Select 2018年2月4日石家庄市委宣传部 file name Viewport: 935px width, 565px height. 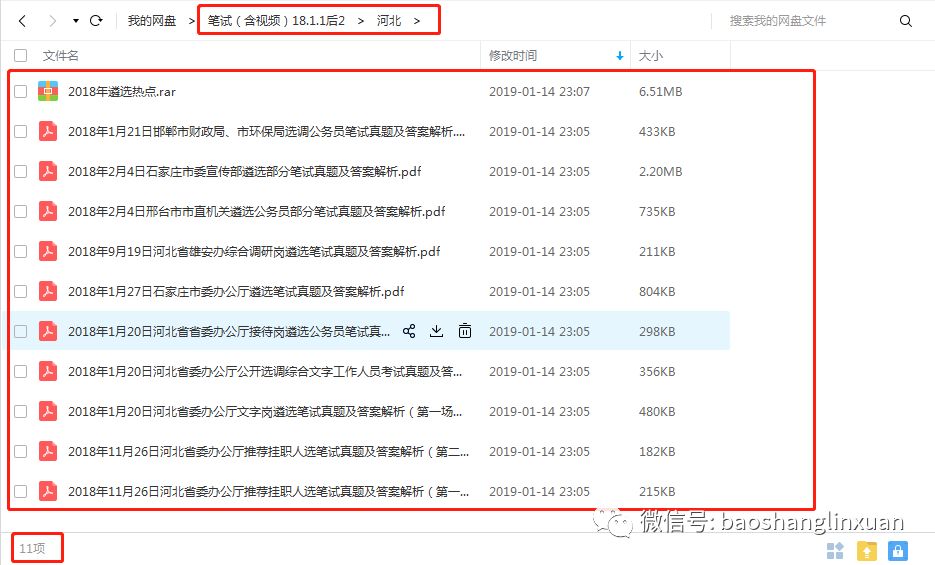(x=244, y=171)
